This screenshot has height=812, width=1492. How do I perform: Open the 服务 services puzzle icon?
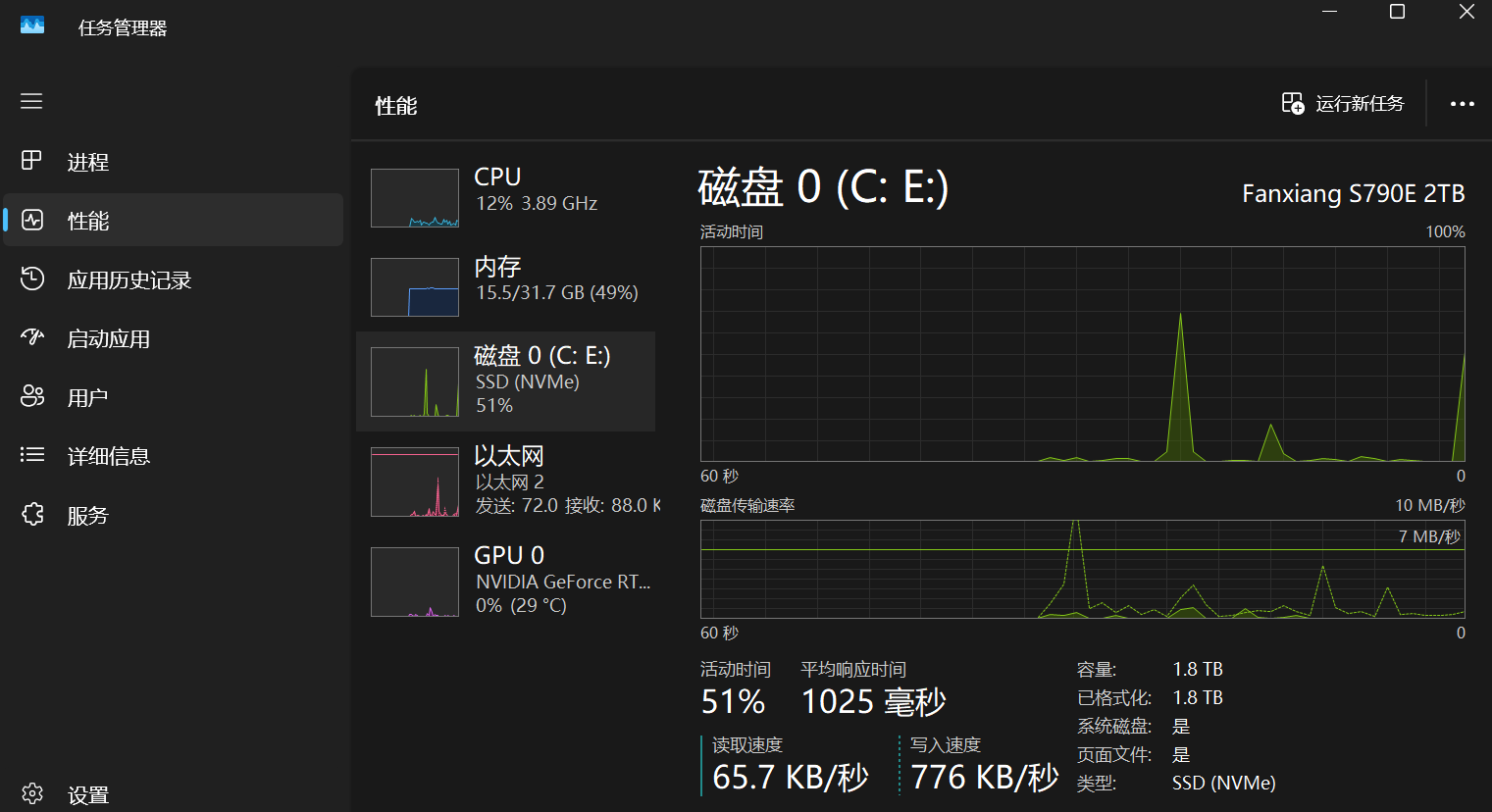[x=31, y=514]
